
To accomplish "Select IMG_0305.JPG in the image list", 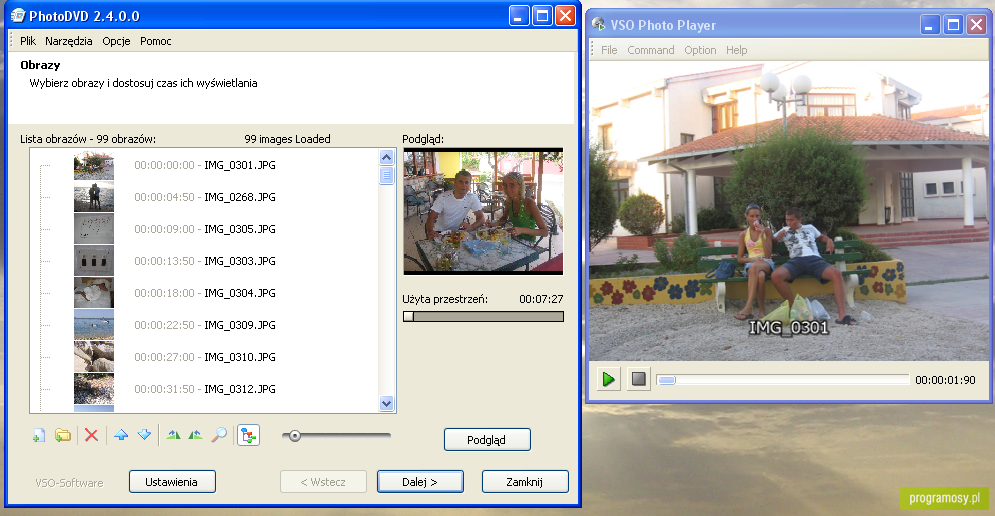I will pyautogui.click(x=240, y=229).
